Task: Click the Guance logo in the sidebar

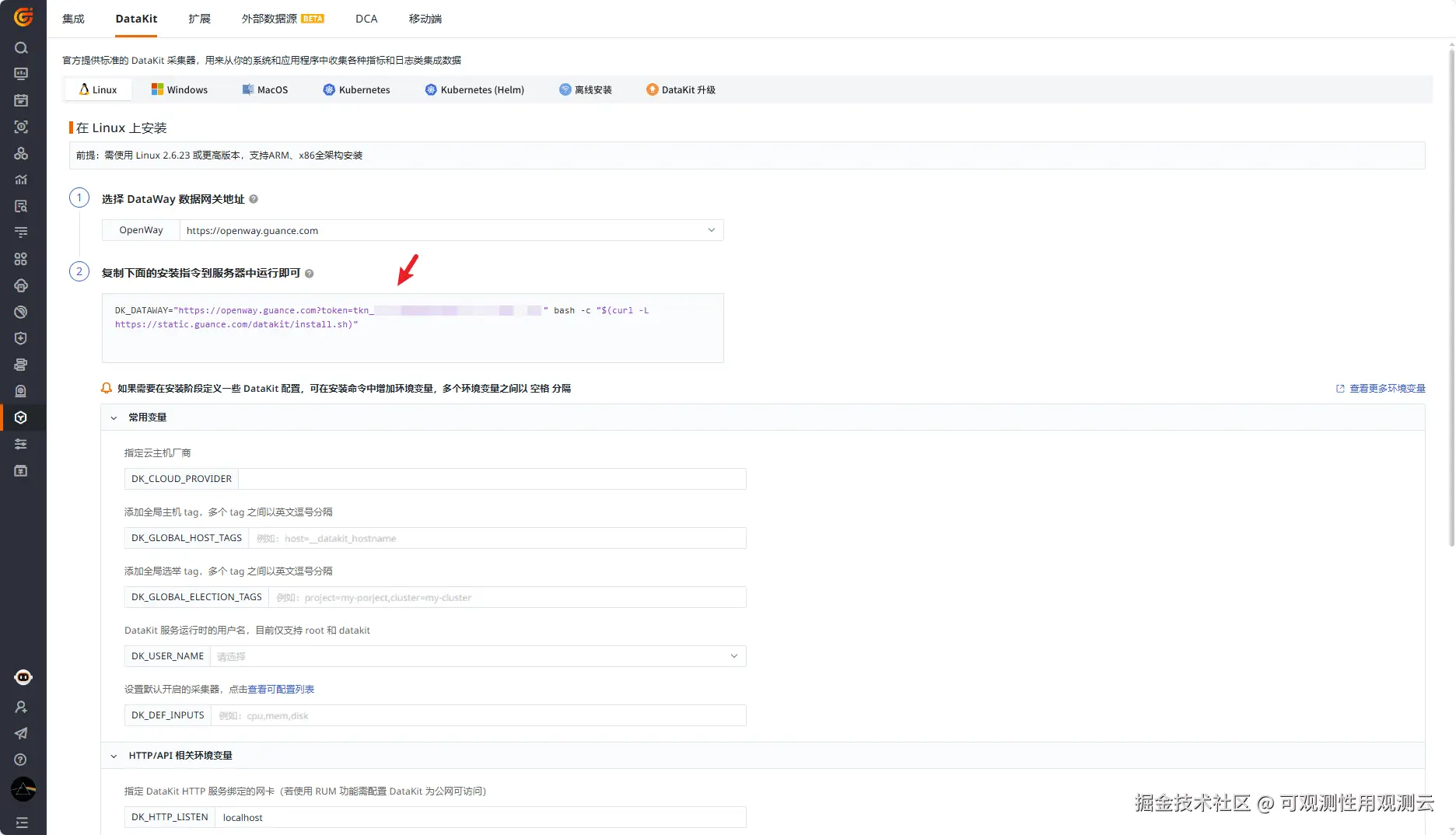Action: click(x=23, y=16)
